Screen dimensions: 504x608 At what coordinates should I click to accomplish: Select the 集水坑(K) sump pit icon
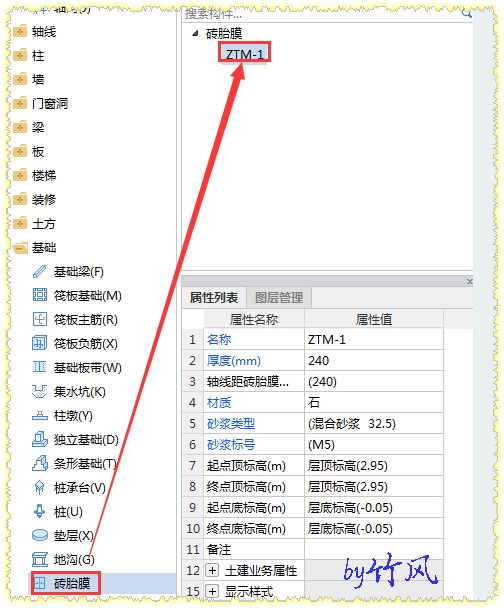coord(39,391)
